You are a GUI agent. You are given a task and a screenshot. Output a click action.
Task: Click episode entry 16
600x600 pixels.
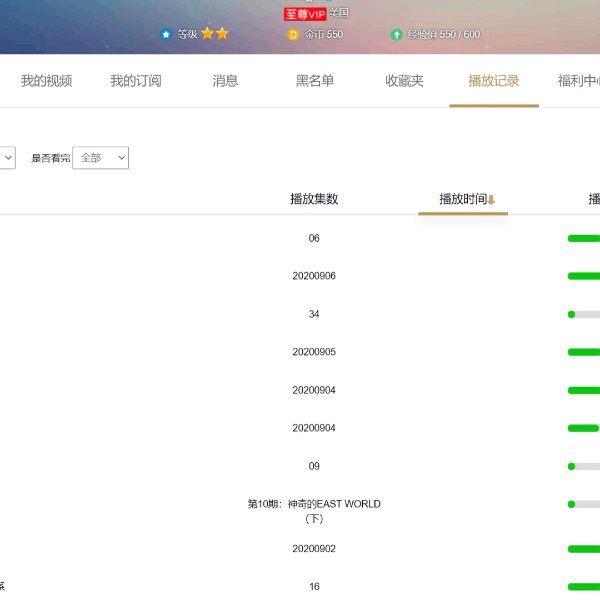tap(314, 587)
